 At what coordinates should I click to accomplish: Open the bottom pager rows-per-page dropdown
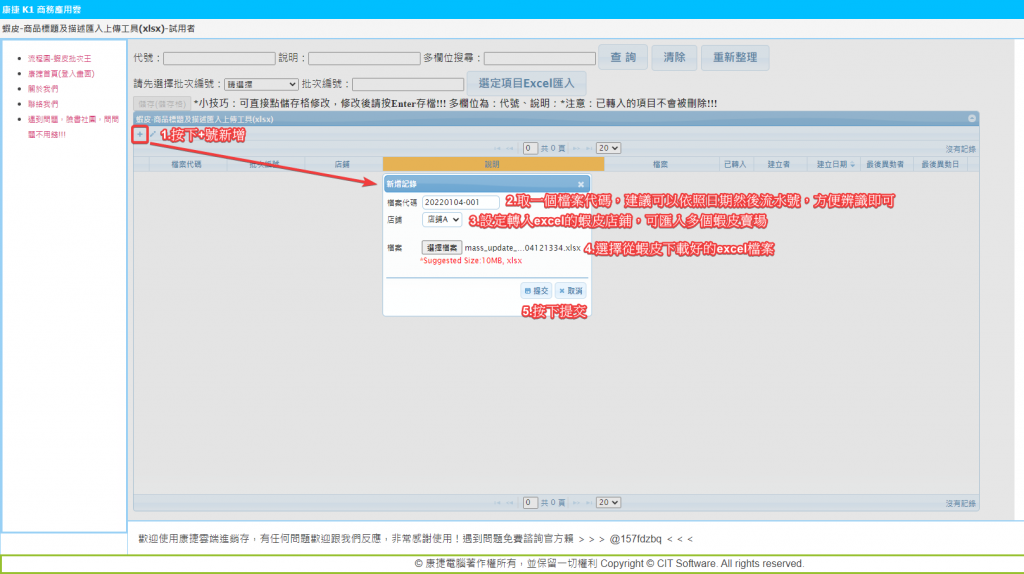pyautogui.click(x=608, y=502)
